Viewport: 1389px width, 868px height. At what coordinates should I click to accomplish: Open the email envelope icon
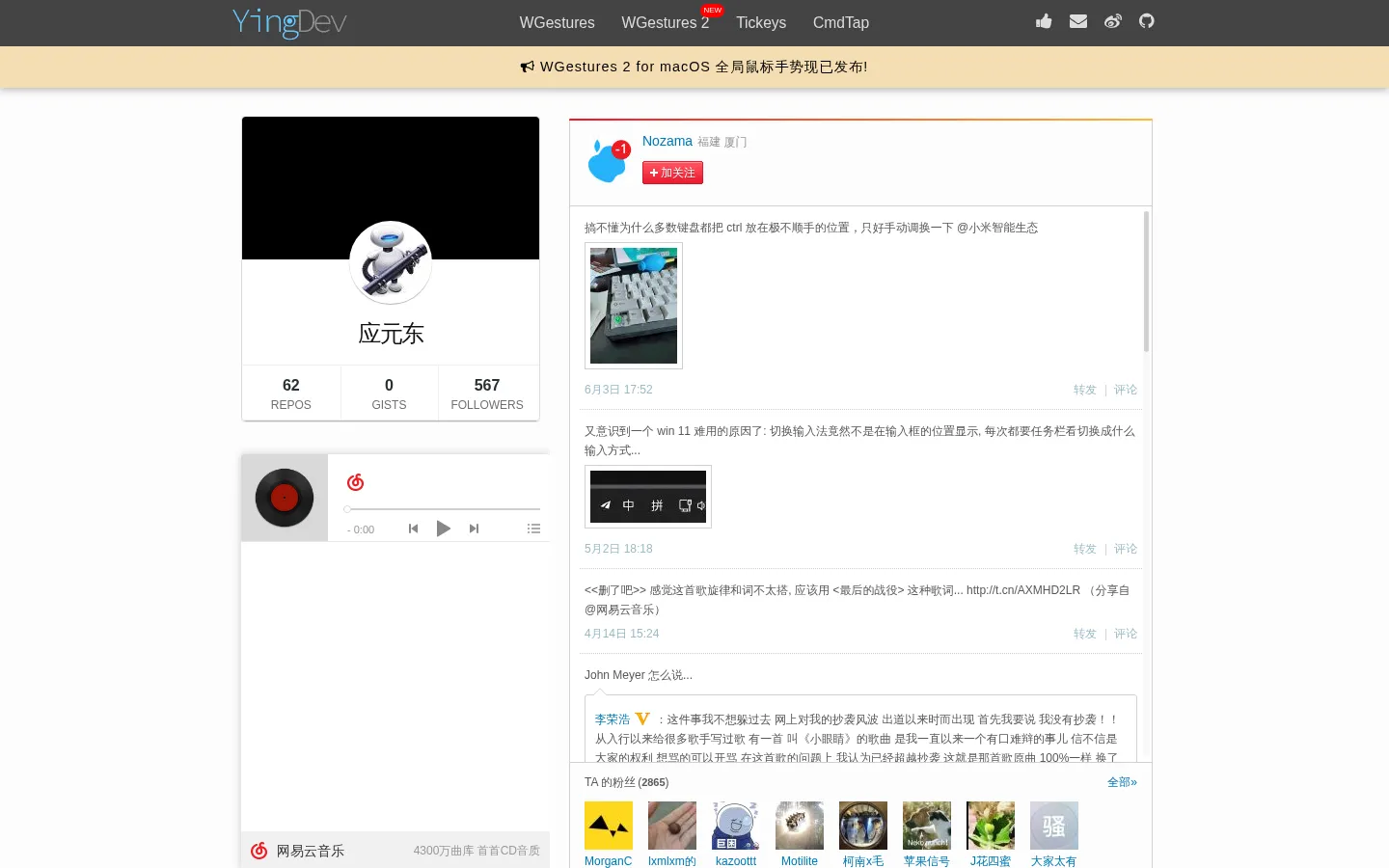coord(1078,21)
